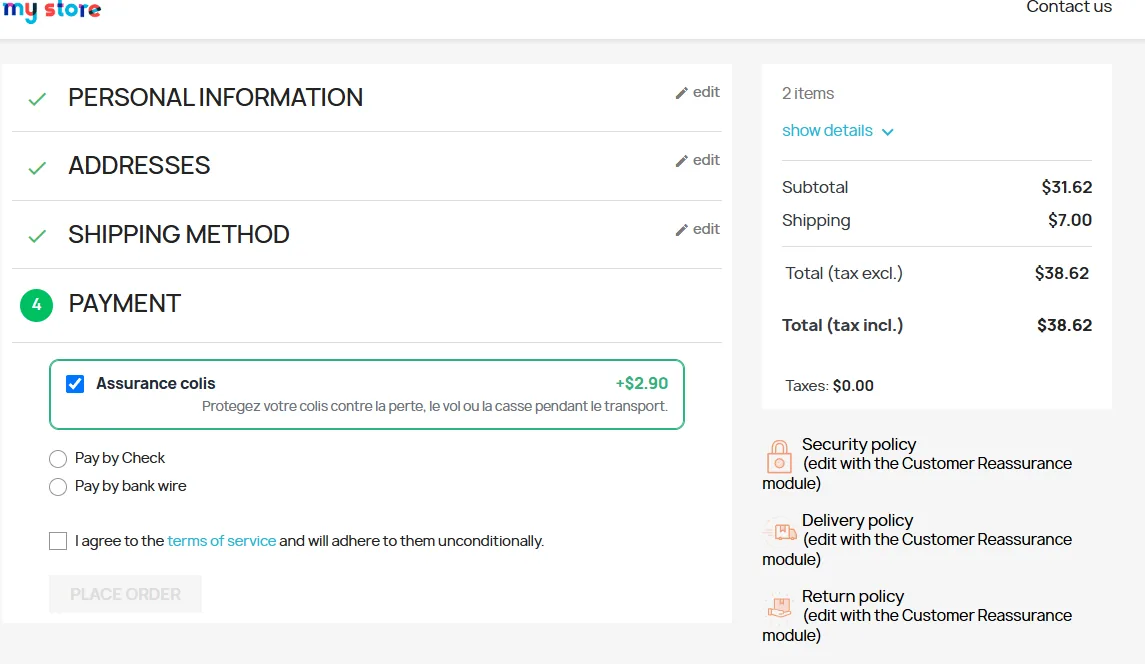Tick the agree to terms checkbox
Screen dimensions: 1145x664
pyautogui.click(x=58, y=541)
